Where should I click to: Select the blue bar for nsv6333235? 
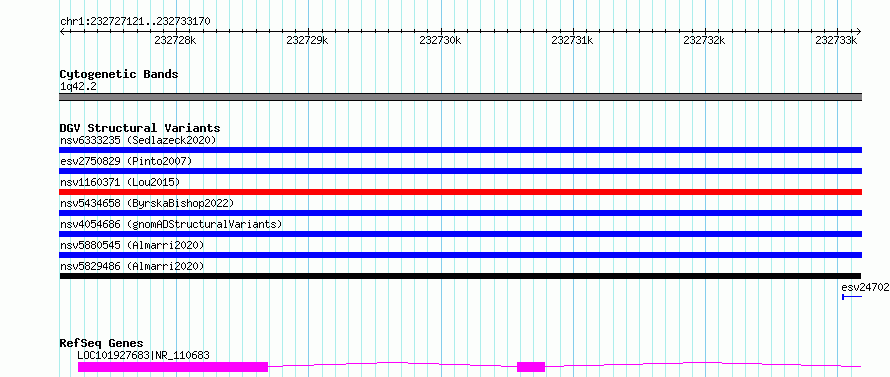point(461,150)
